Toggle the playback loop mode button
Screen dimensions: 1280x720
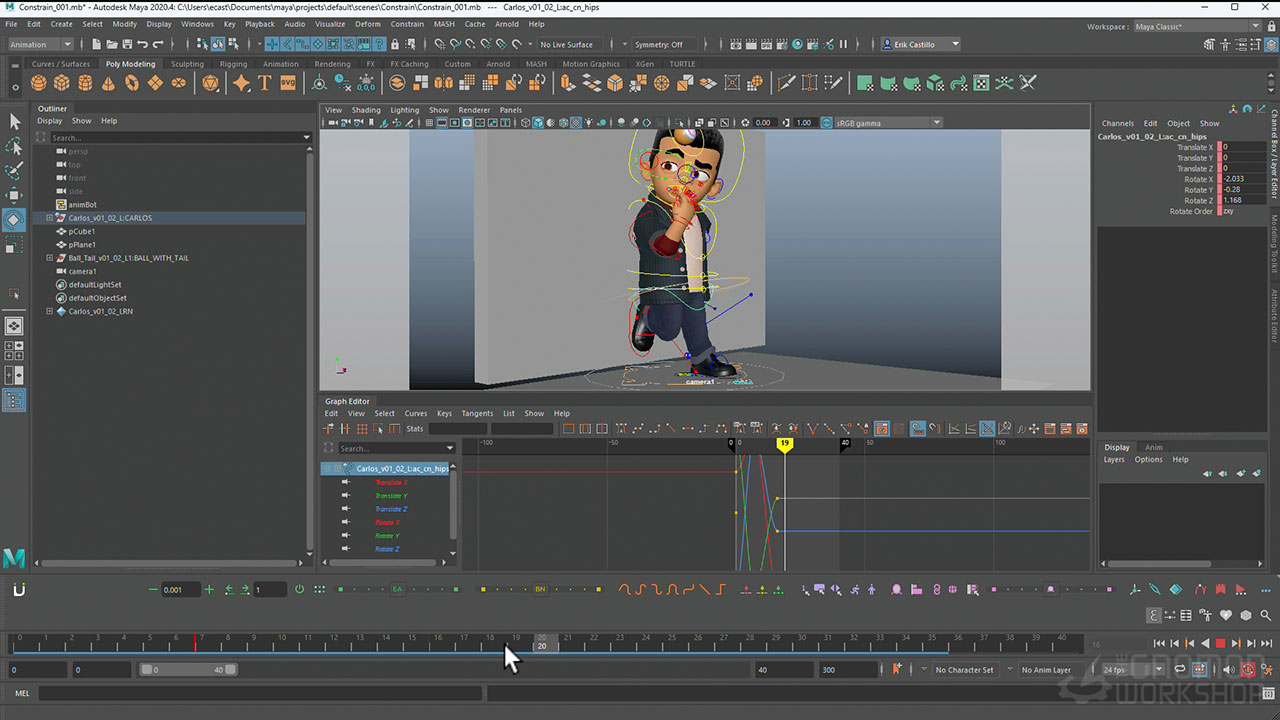click(1180, 670)
